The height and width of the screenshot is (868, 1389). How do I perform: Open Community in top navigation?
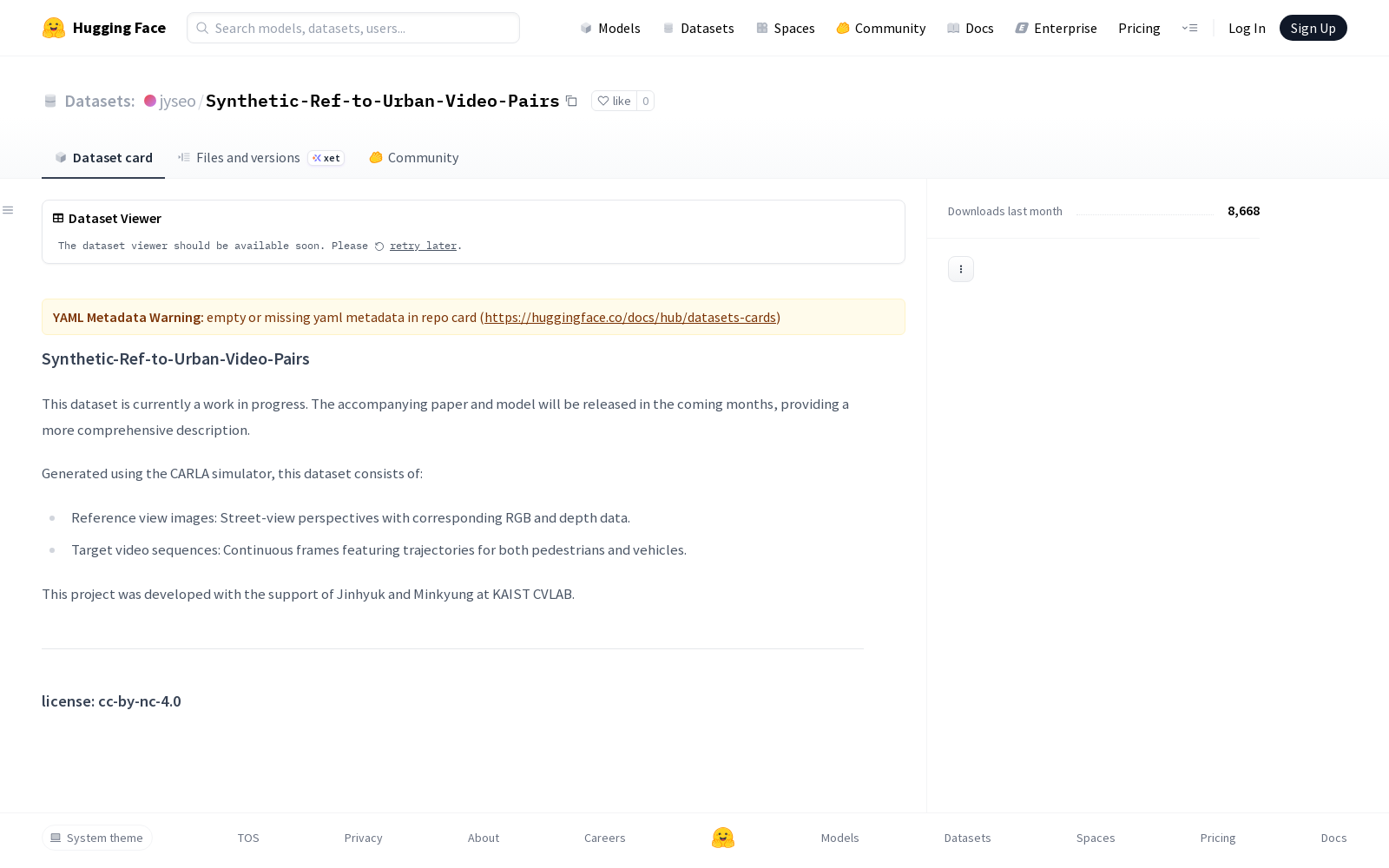pyautogui.click(x=881, y=28)
